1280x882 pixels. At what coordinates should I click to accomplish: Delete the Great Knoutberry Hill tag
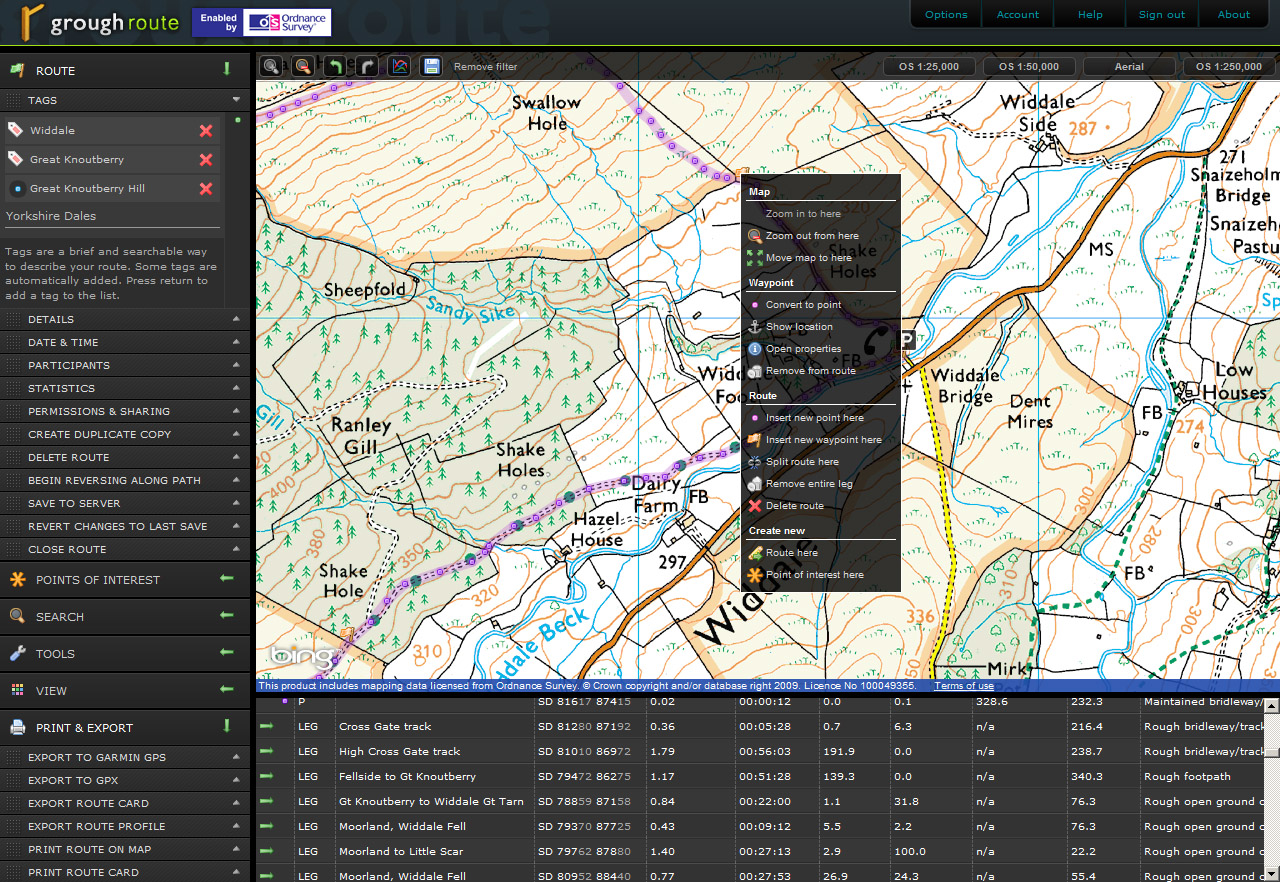206,189
